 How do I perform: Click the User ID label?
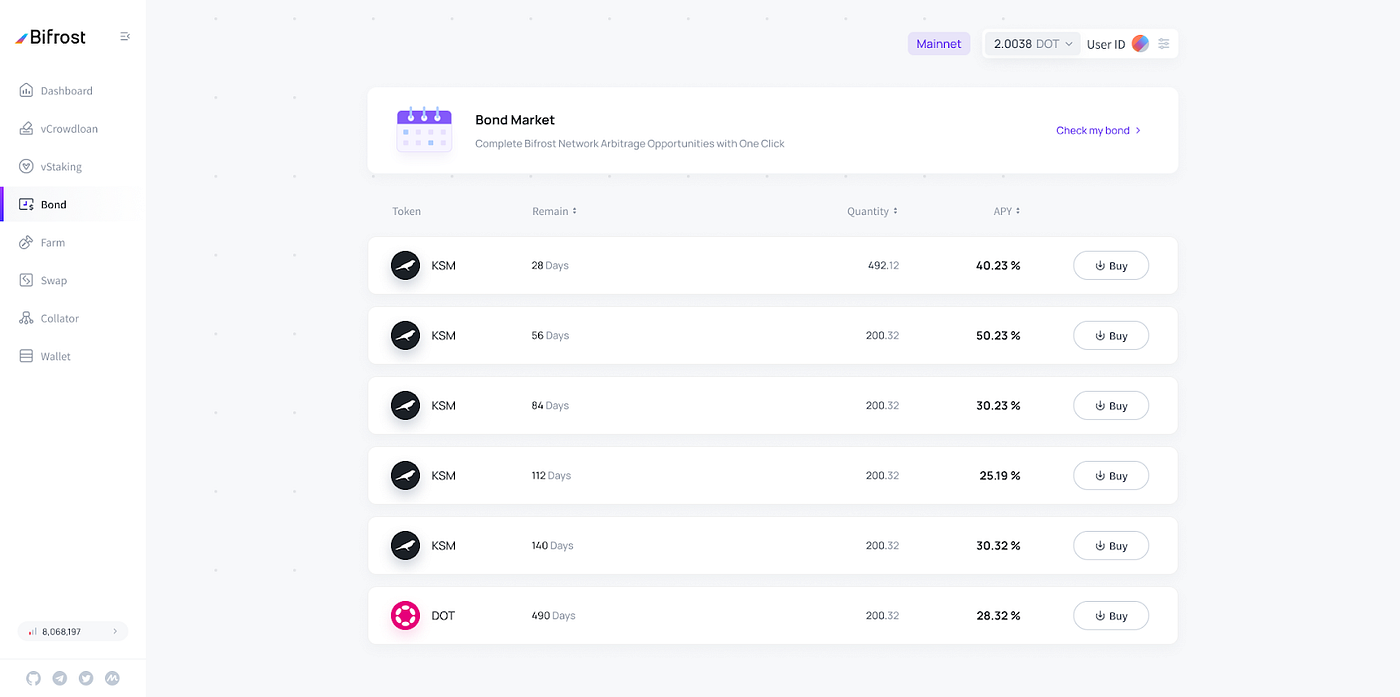[1106, 45]
